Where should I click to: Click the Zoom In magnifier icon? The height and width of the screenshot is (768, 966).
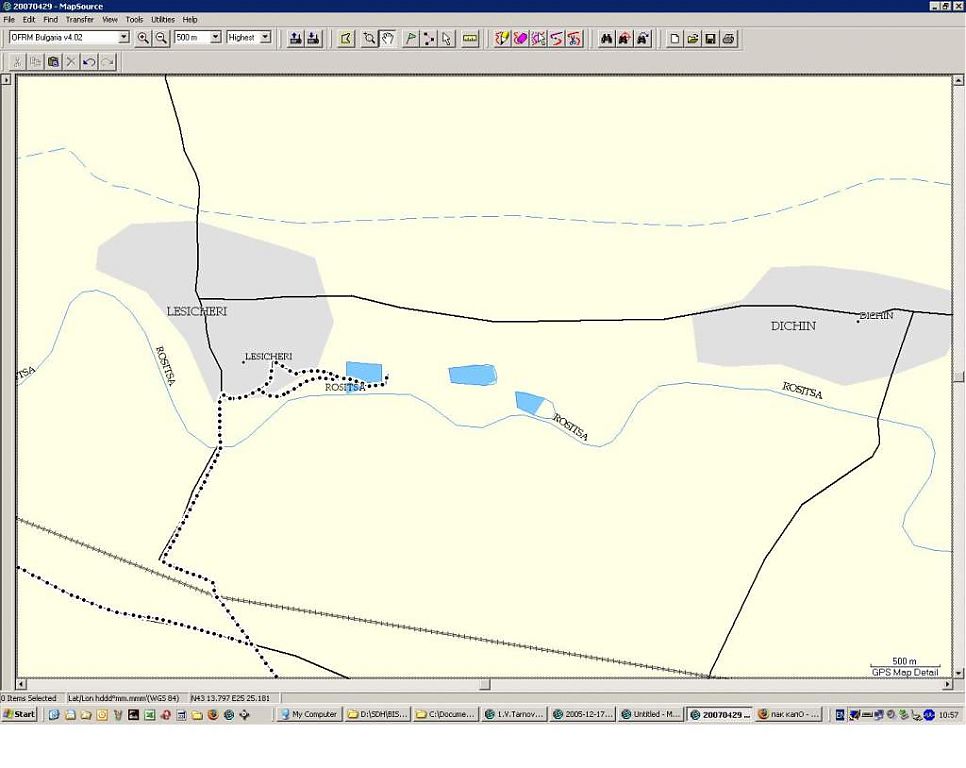pos(143,38)
